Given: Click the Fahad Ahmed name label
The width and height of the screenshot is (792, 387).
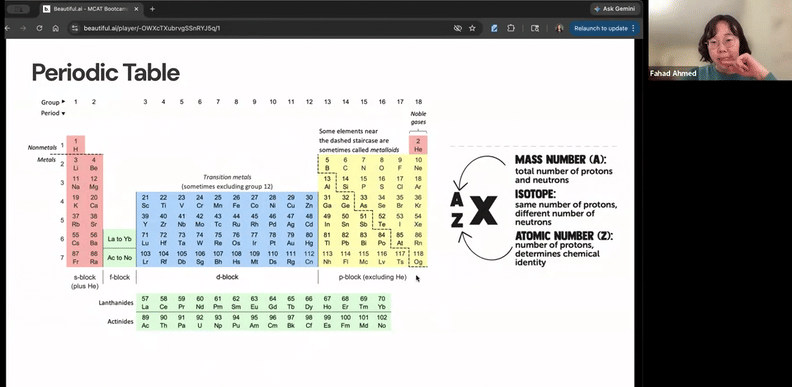Looking at the screenshot, I should coord(673,73).
